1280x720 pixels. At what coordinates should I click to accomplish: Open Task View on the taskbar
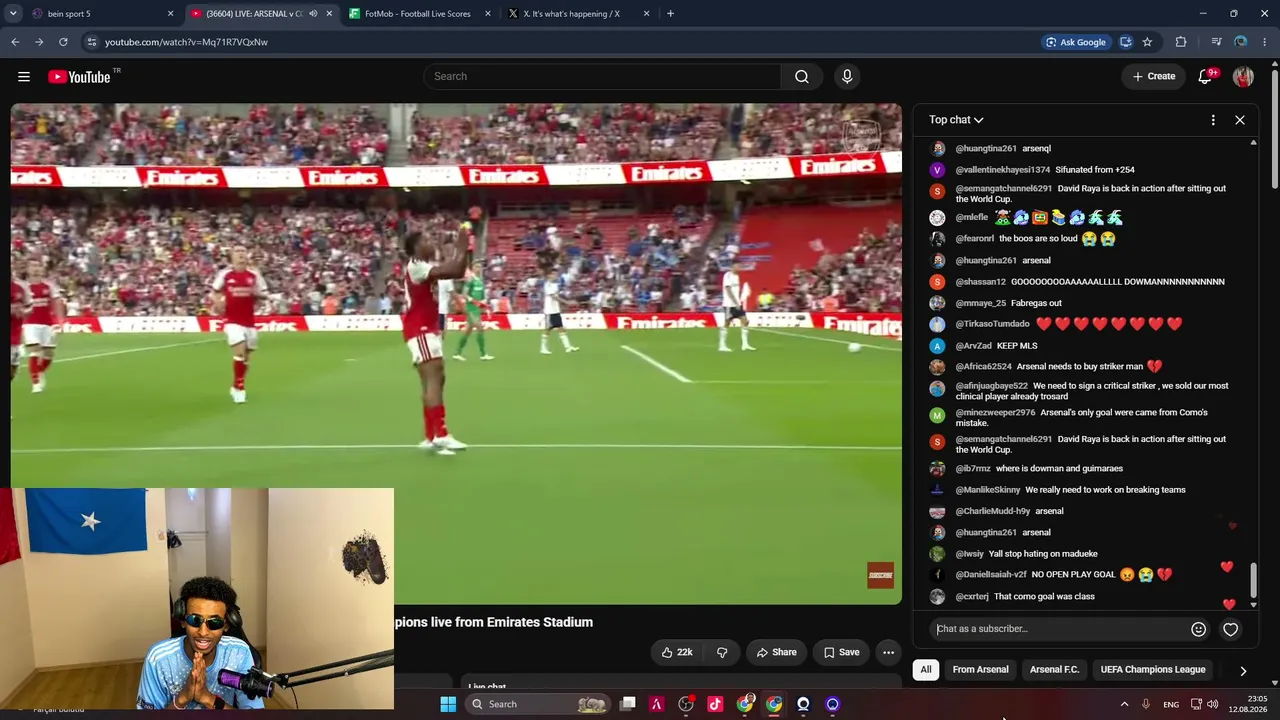[628, 704]
